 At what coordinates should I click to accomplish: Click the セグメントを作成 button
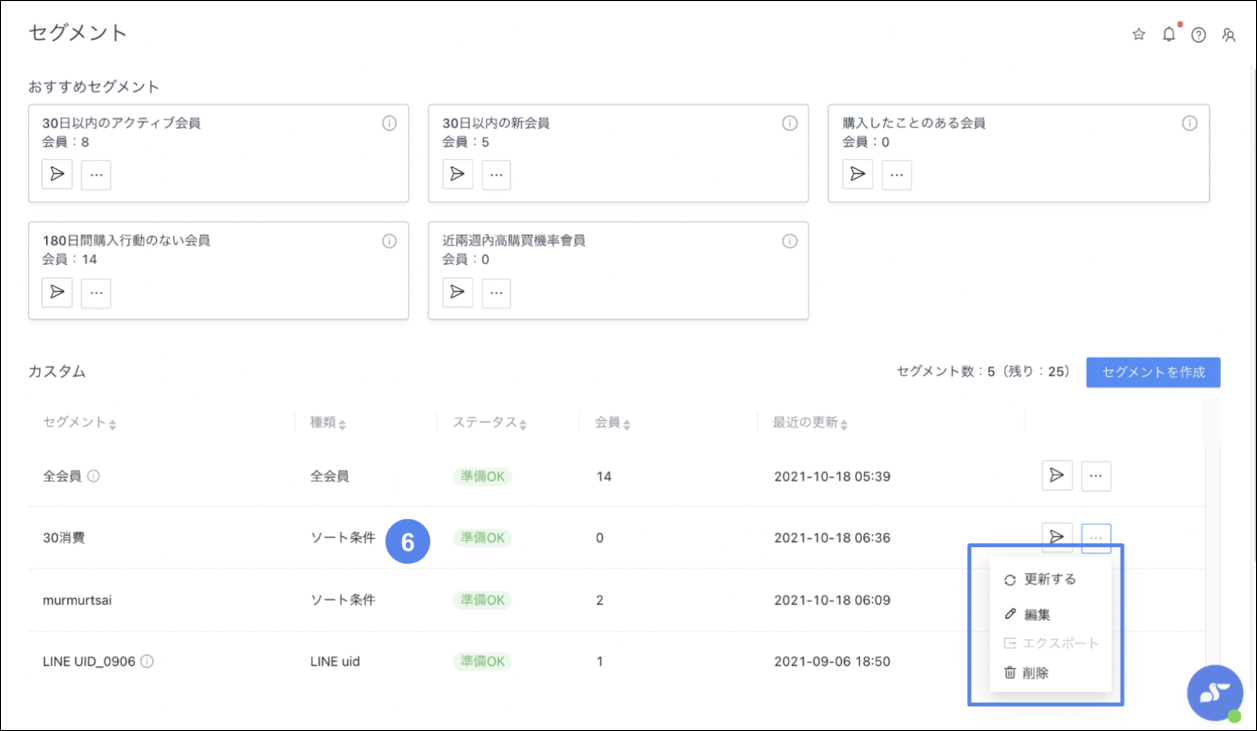[1153, 372]
